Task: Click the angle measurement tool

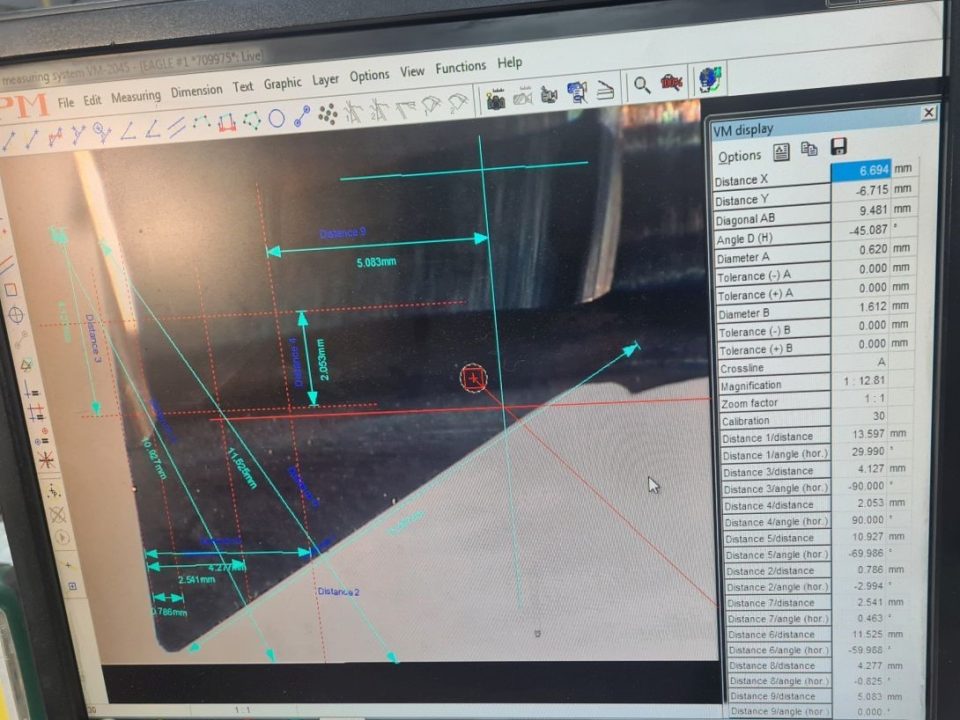Action: (127, 130)
